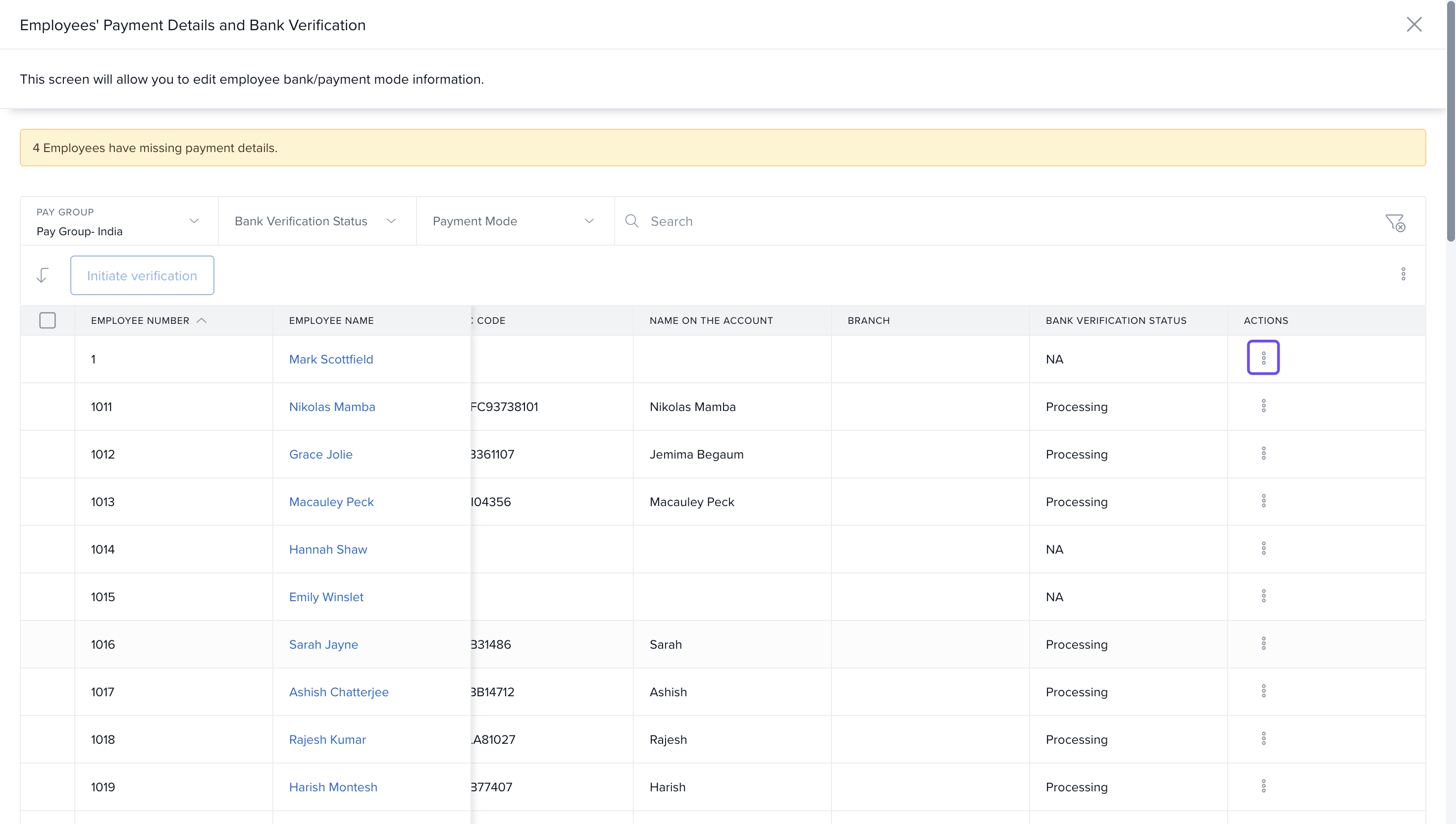The height and width of the screenshot is (824, 1456).
Task: Open actions menu for Hannah Shaw row
Action: [x=1263, y=548]
